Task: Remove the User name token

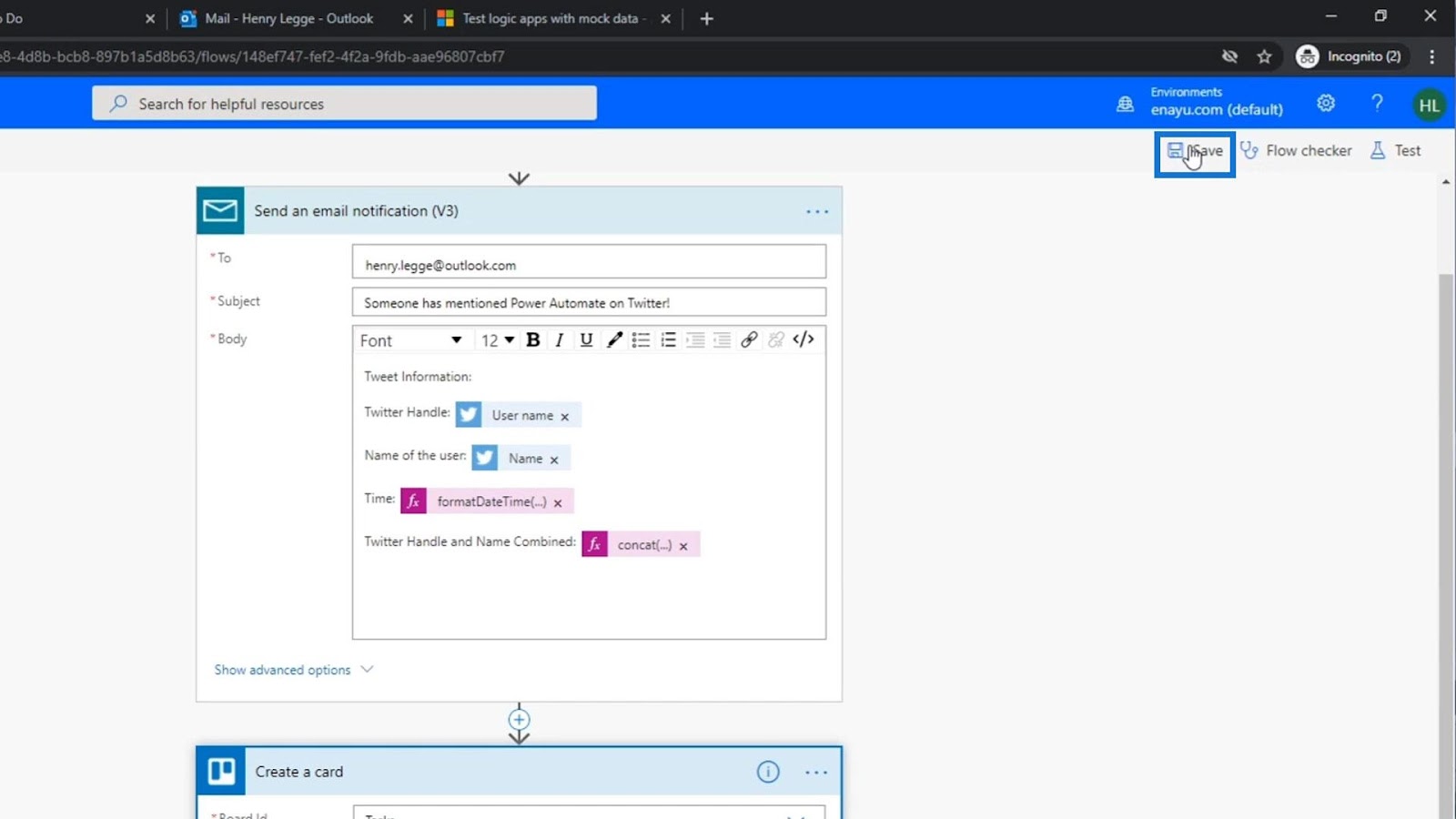Action: click(x=564, y=417)
